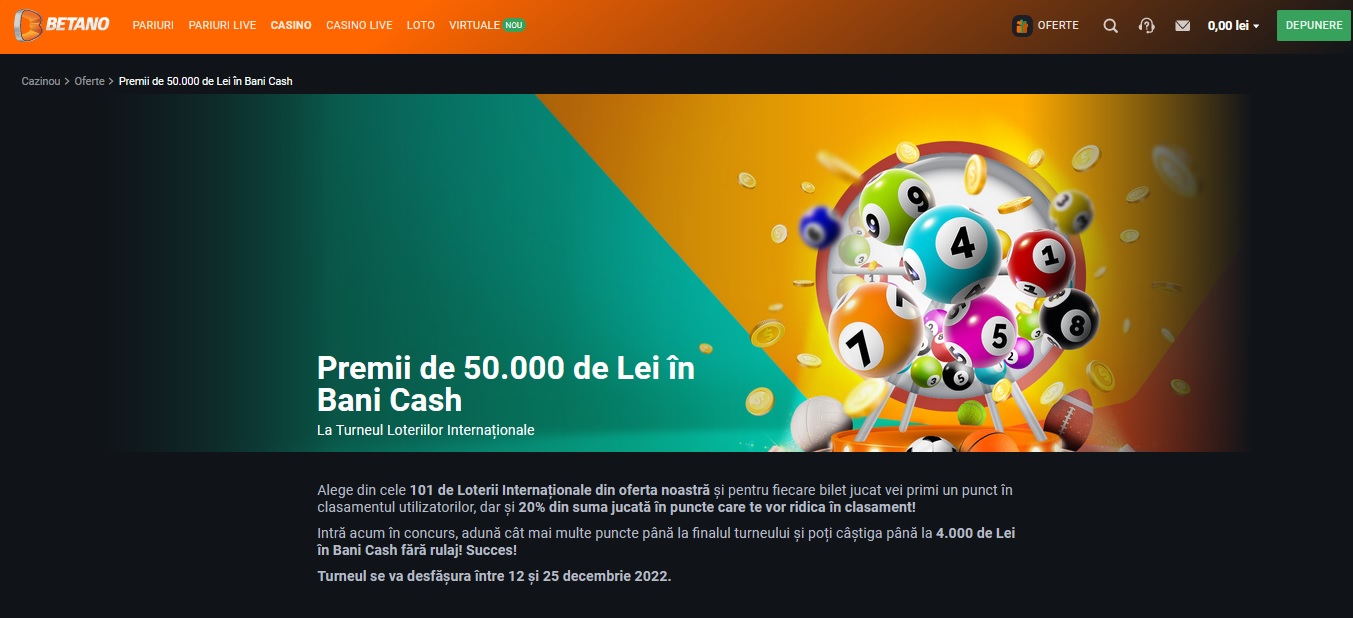Open the messages envelope icon
The height and width of the screenshot is (618, 1353).
coord(1183,26)
